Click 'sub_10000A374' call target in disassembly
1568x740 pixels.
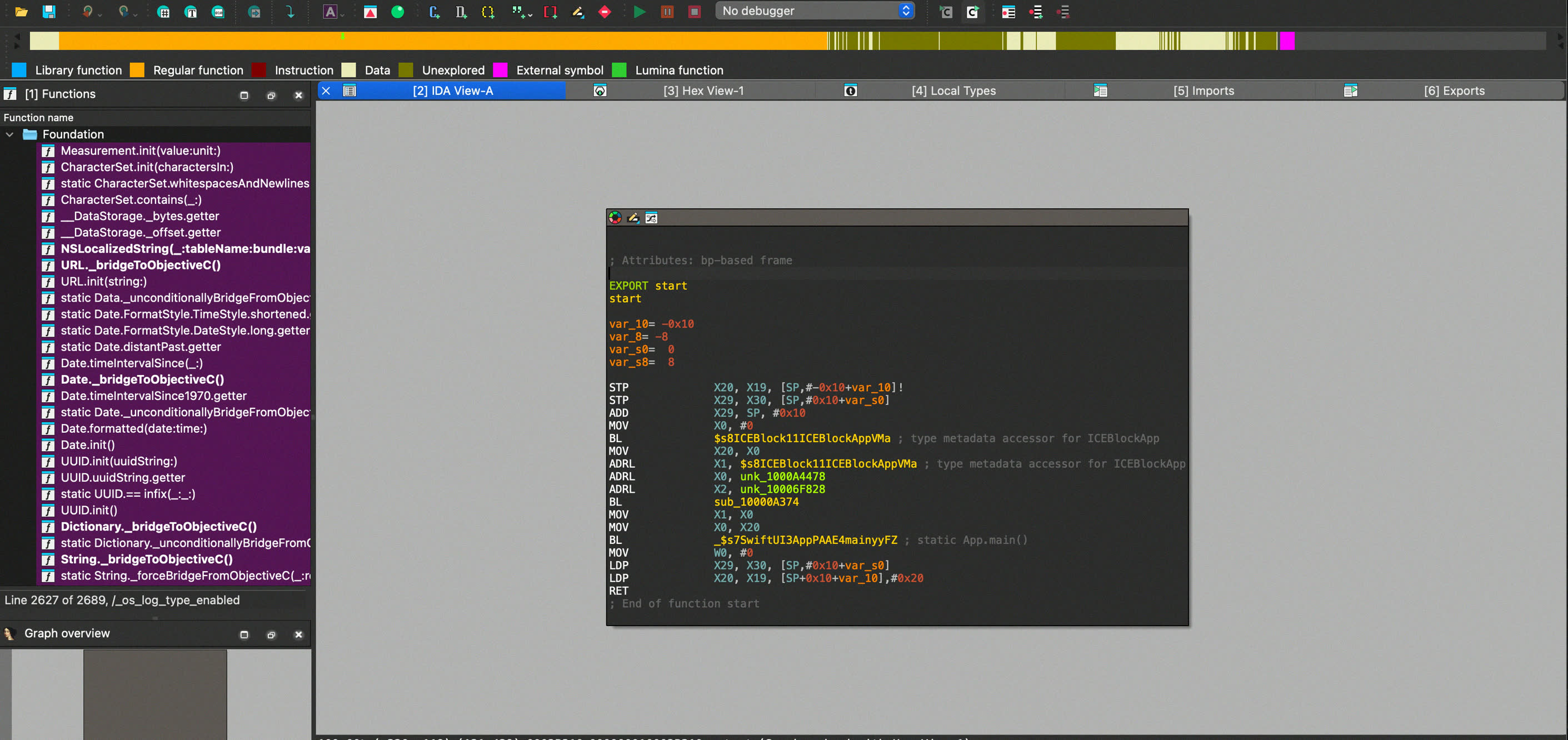coord(756,502)
